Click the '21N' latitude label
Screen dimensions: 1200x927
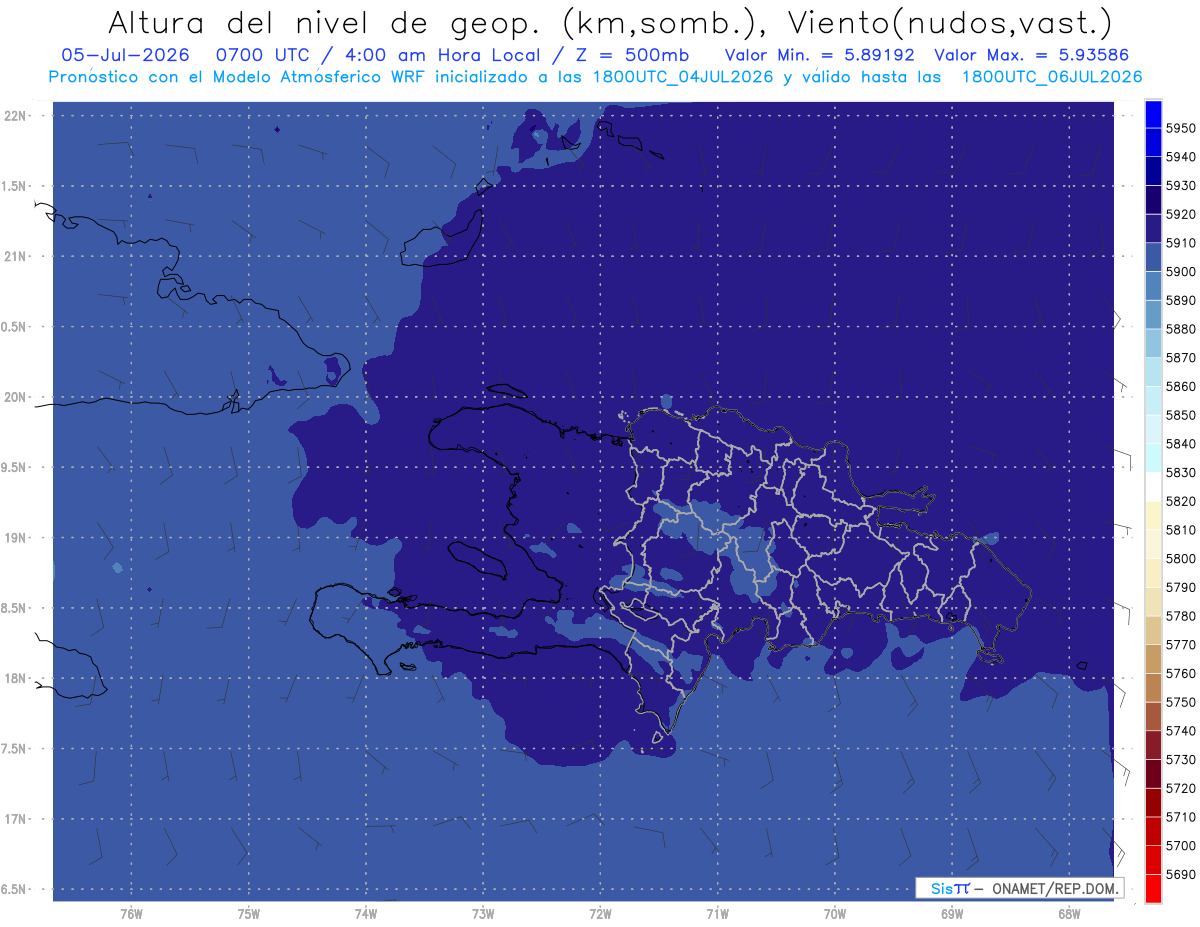point(15,256)
